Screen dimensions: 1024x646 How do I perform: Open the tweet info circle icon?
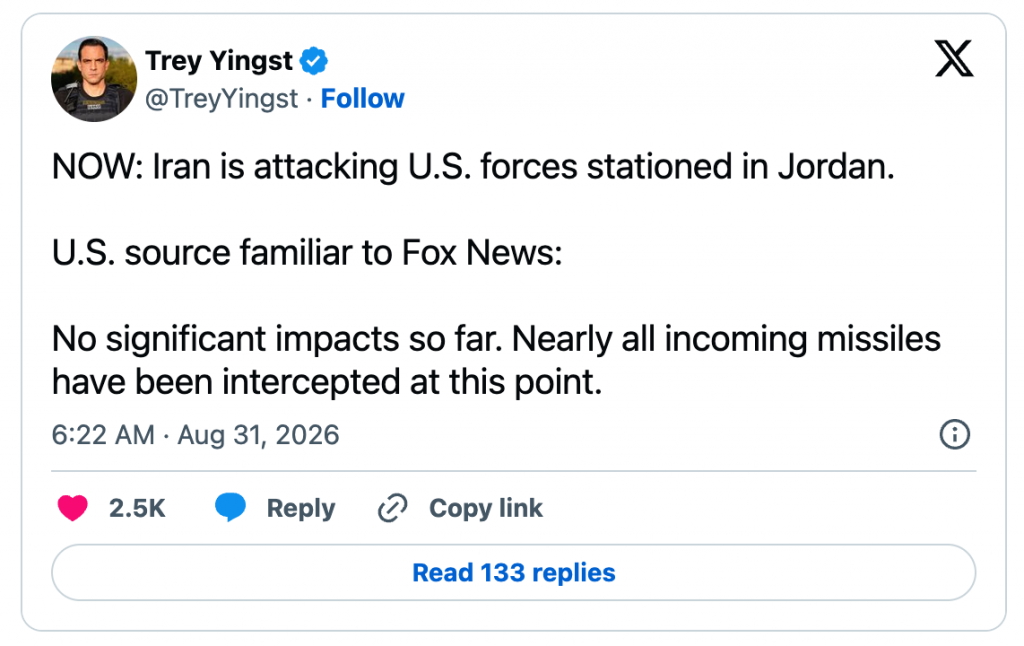pos(955,434)
